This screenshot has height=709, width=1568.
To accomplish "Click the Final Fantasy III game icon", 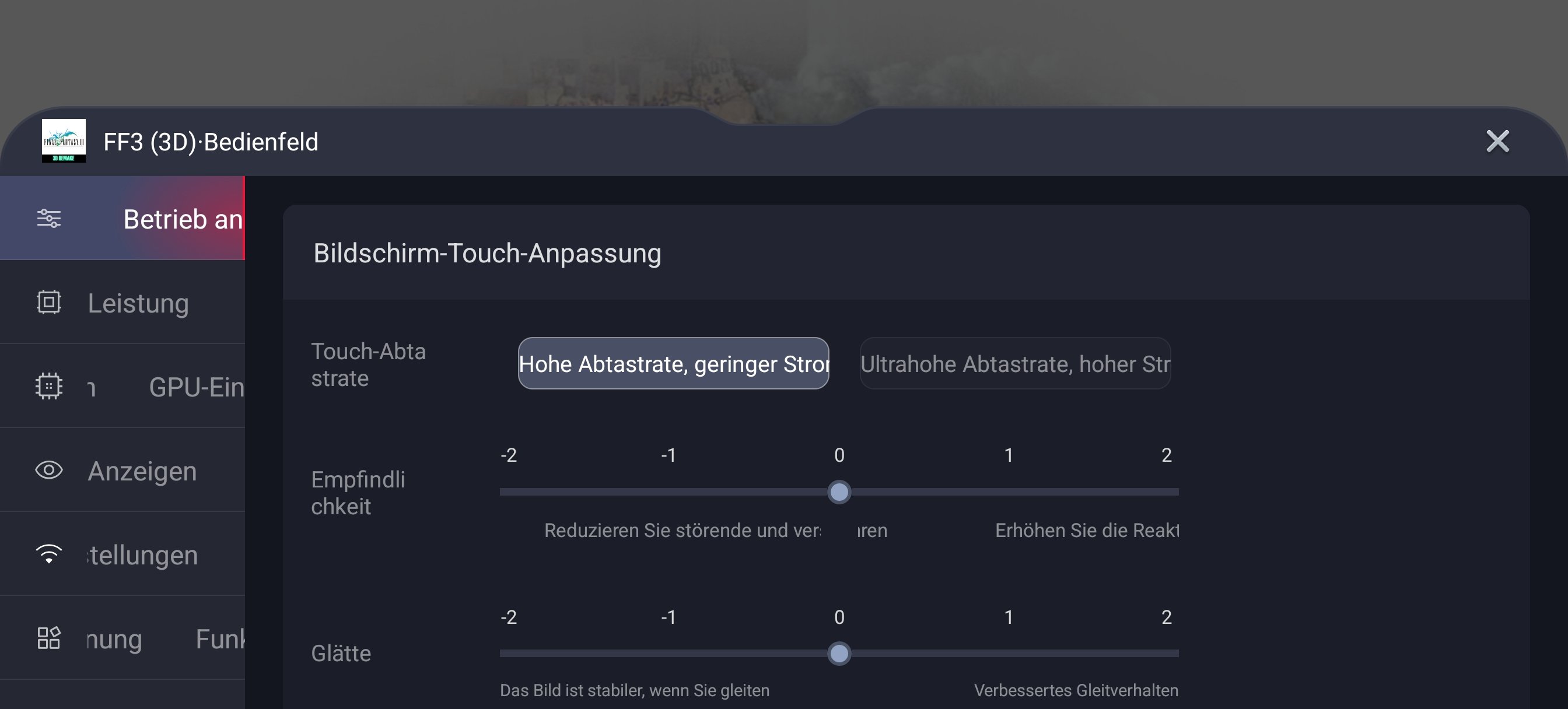I will tap(64, 141).
